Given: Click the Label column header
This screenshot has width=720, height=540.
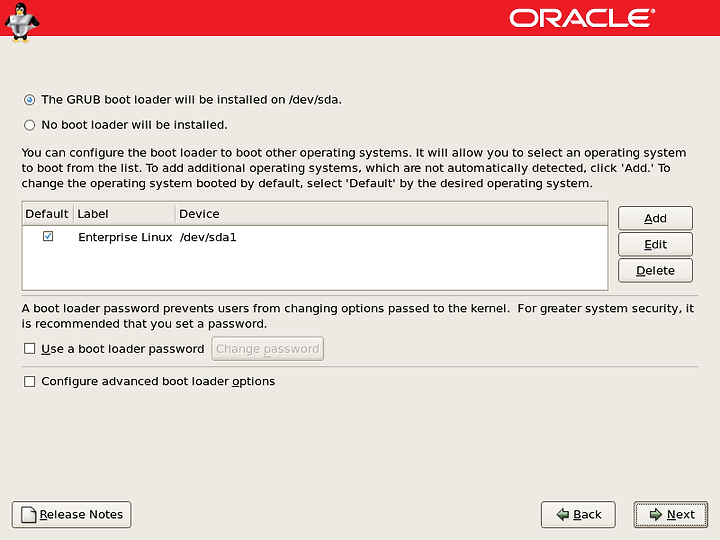Looking at the screenshot, I should (124, 214).
